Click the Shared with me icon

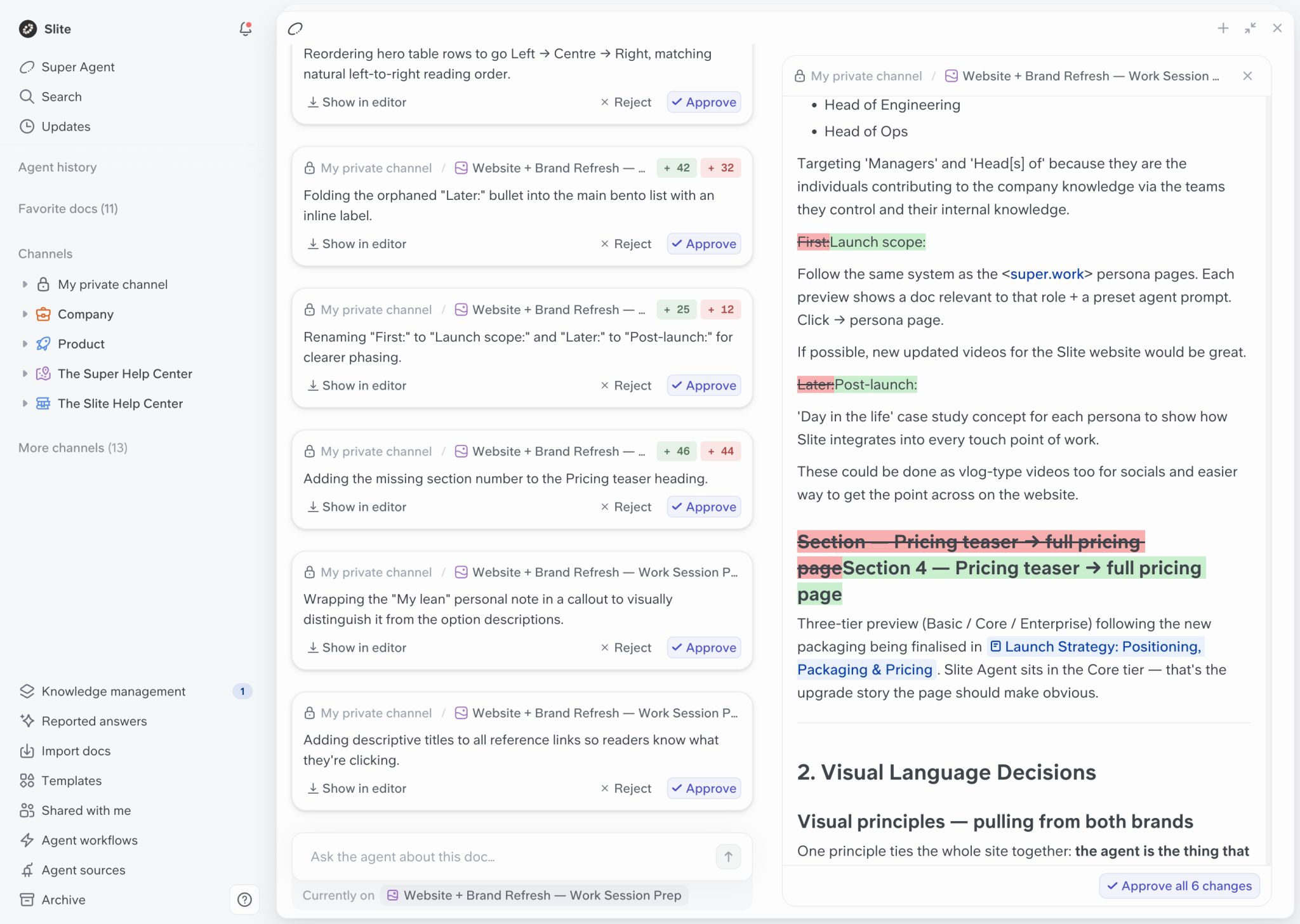pyautogui.click(x=27, y=810)
